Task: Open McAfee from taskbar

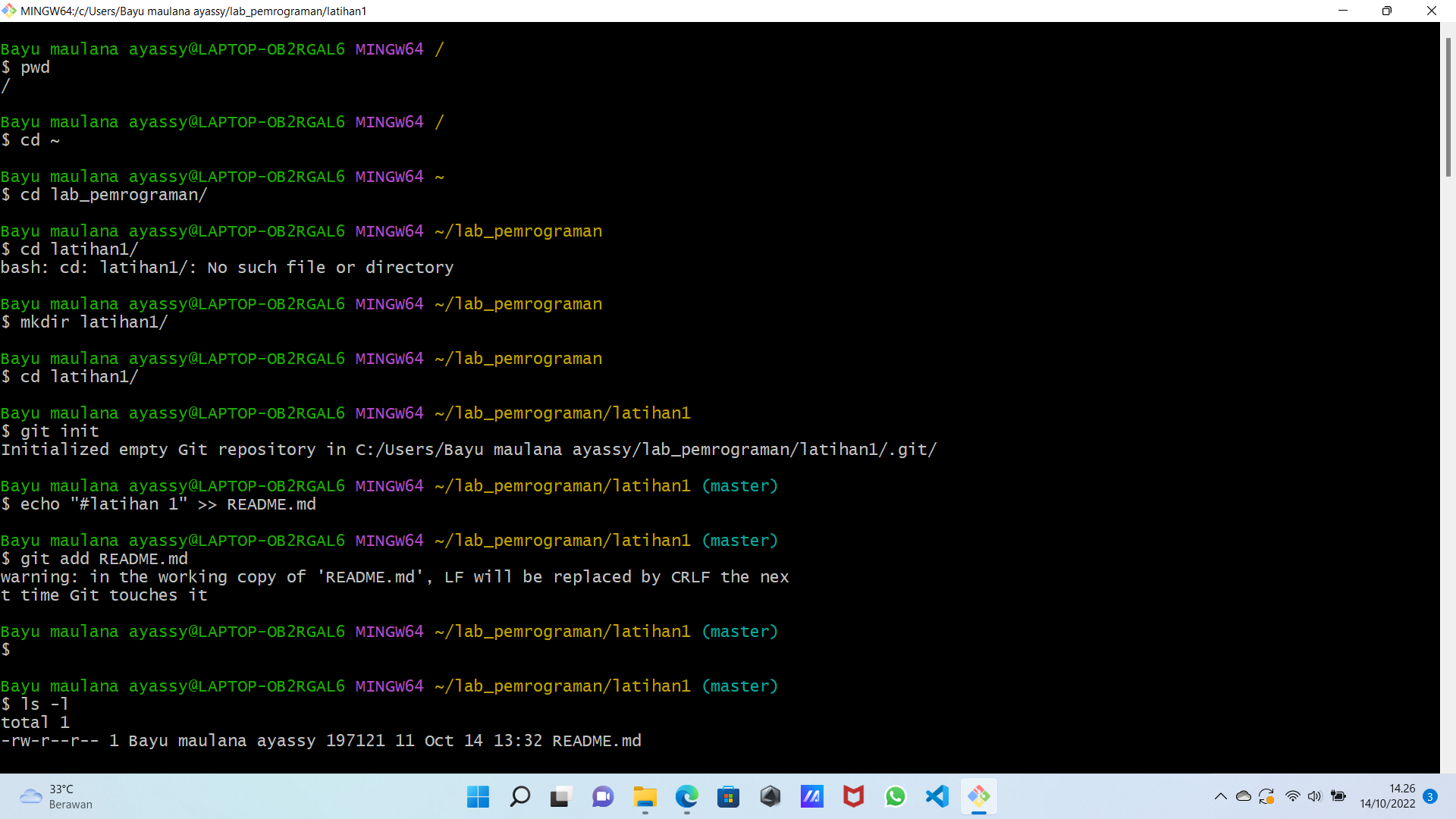Action: click(854, 797)
